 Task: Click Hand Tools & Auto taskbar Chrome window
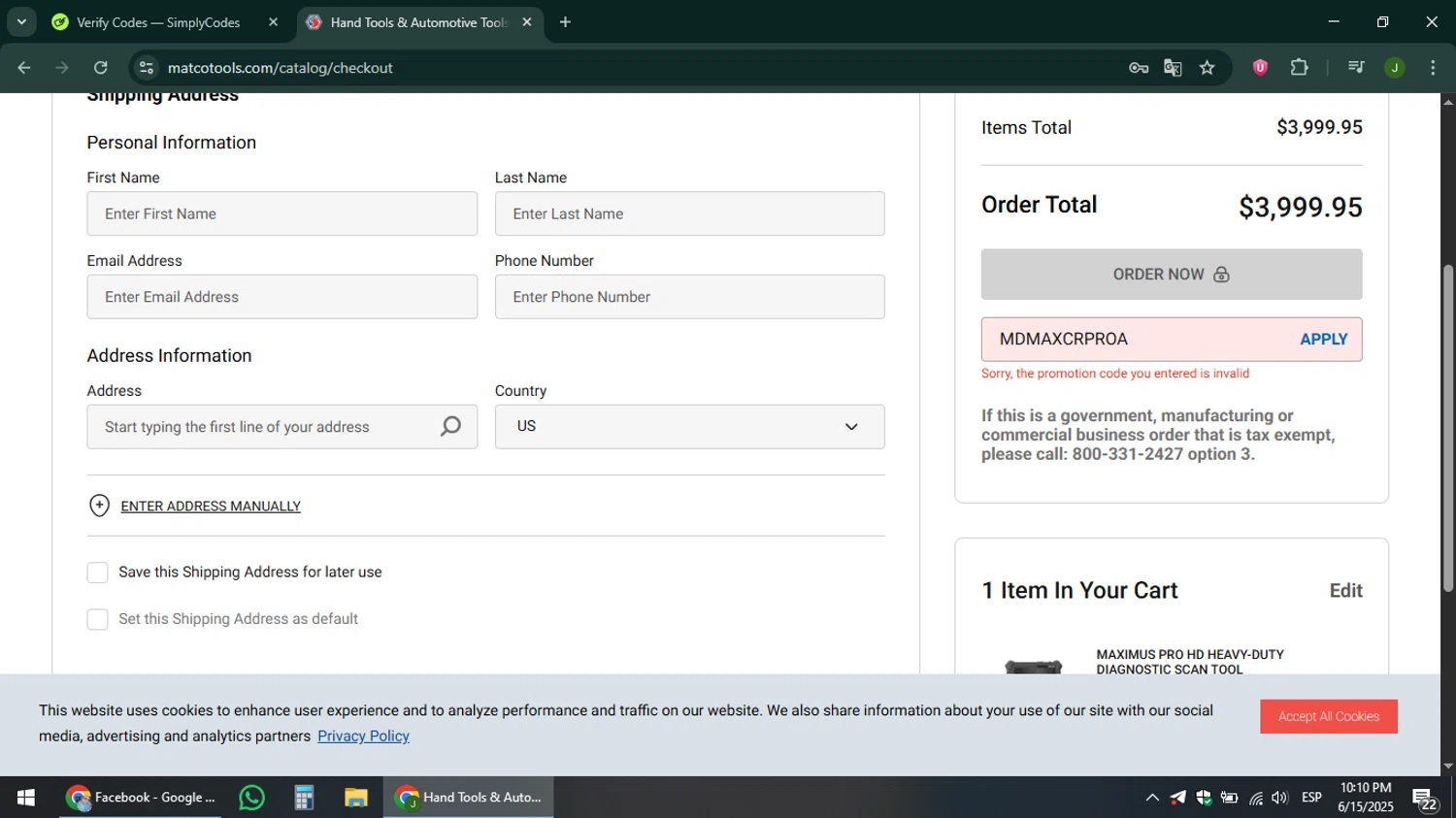coord(468,798)
